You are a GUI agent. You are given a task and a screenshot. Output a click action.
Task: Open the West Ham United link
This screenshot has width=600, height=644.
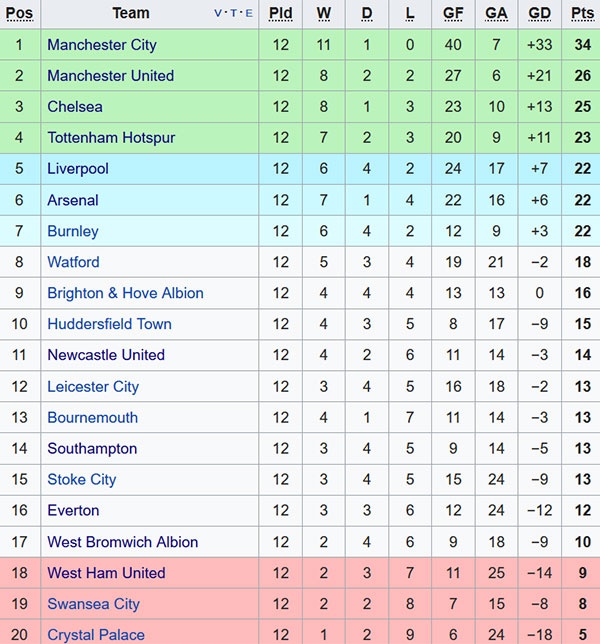pos(106,573)
